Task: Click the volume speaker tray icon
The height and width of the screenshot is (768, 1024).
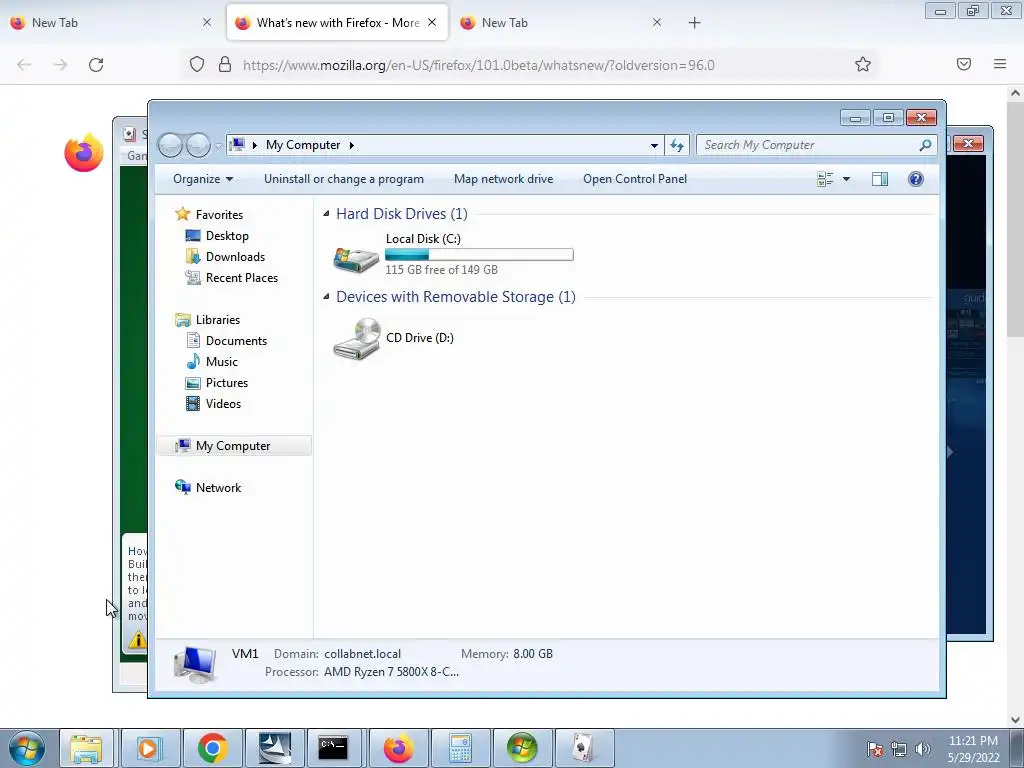Action: (923, 749)
